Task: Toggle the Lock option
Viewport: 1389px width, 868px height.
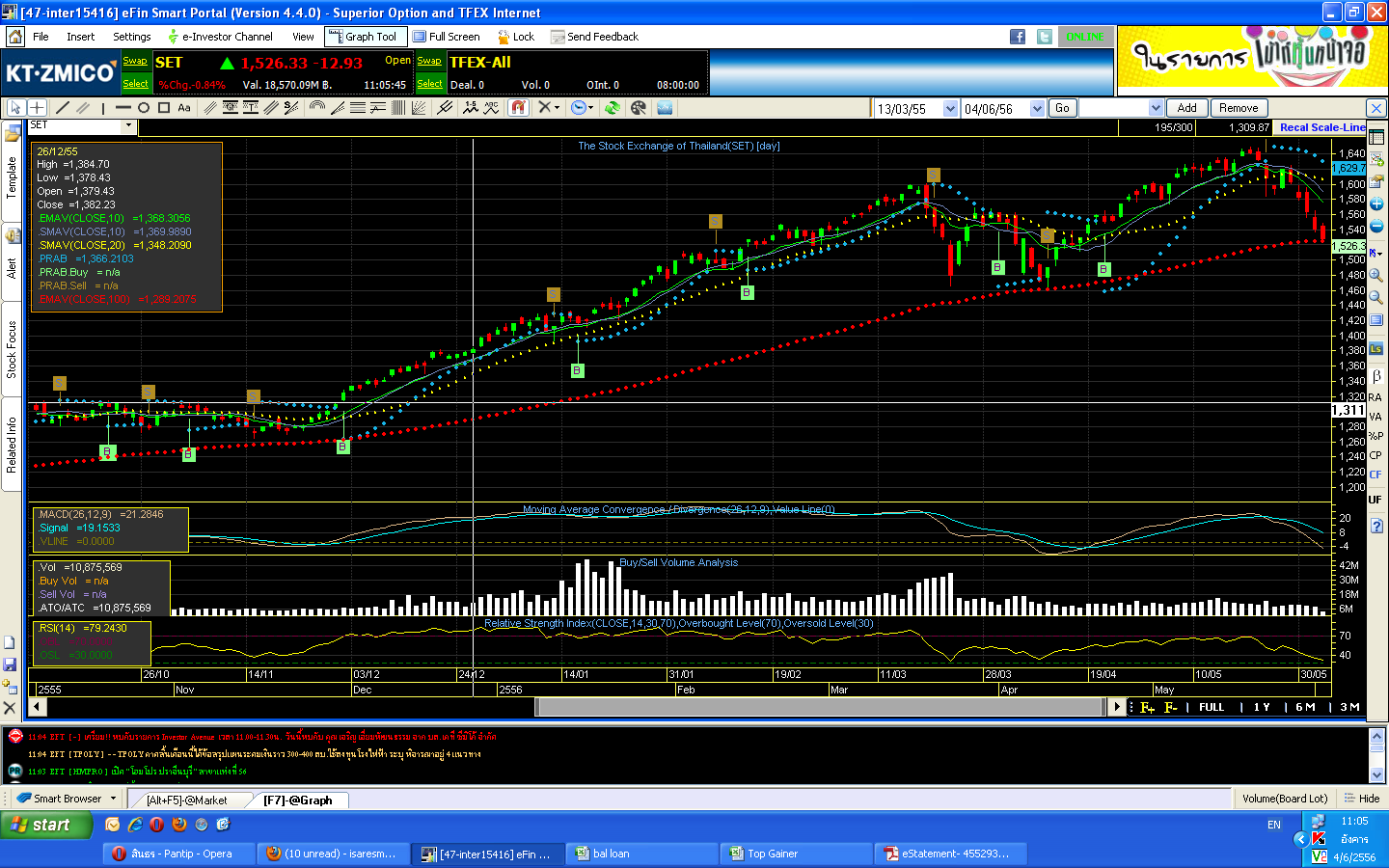Action: click(x=516, y=37)
